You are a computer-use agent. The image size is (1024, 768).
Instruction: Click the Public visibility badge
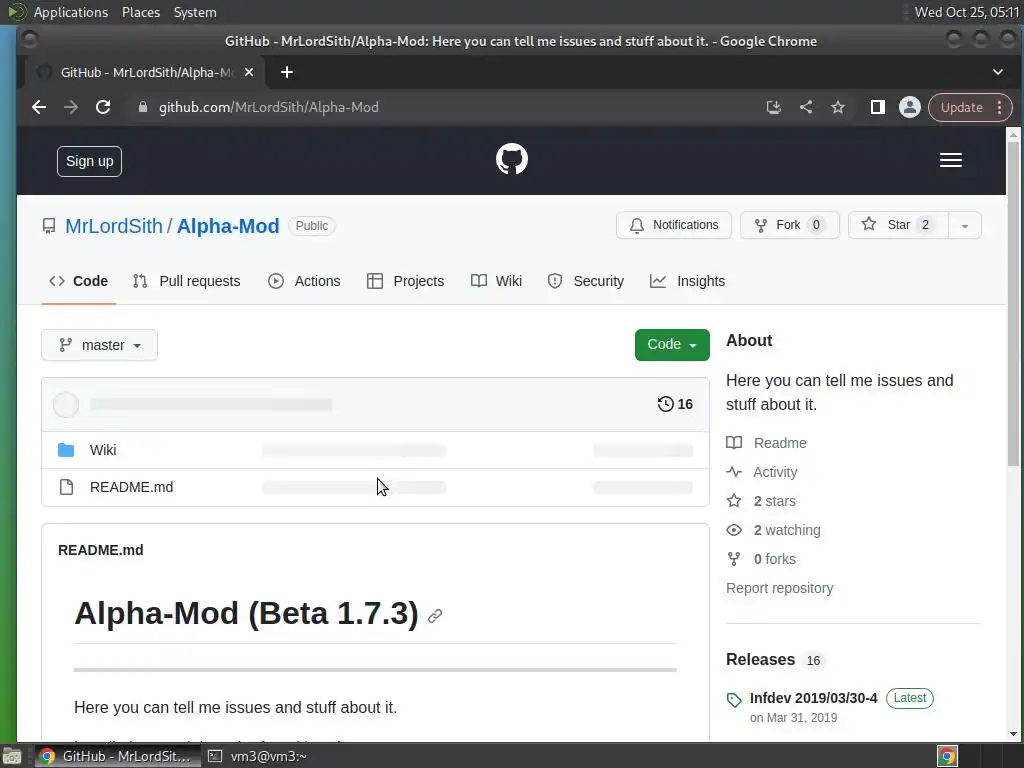click(312, 226)
